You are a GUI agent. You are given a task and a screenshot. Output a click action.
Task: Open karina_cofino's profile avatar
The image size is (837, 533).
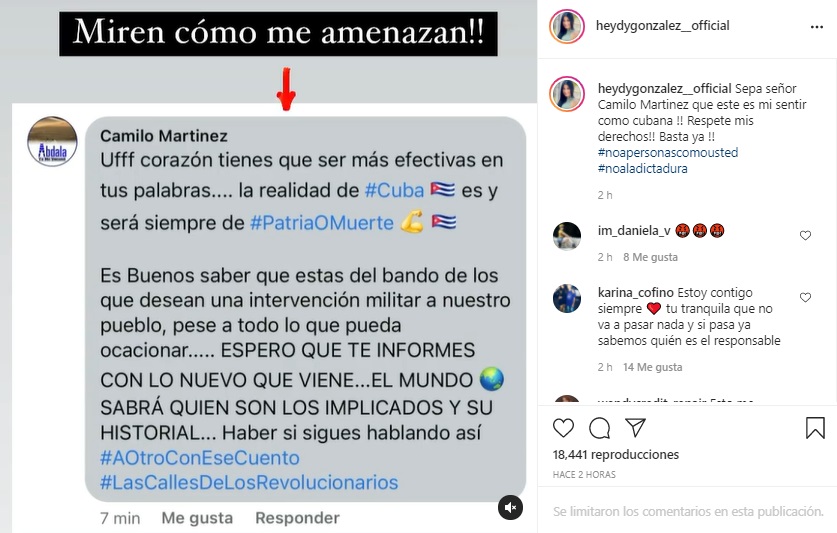(567, 298)
